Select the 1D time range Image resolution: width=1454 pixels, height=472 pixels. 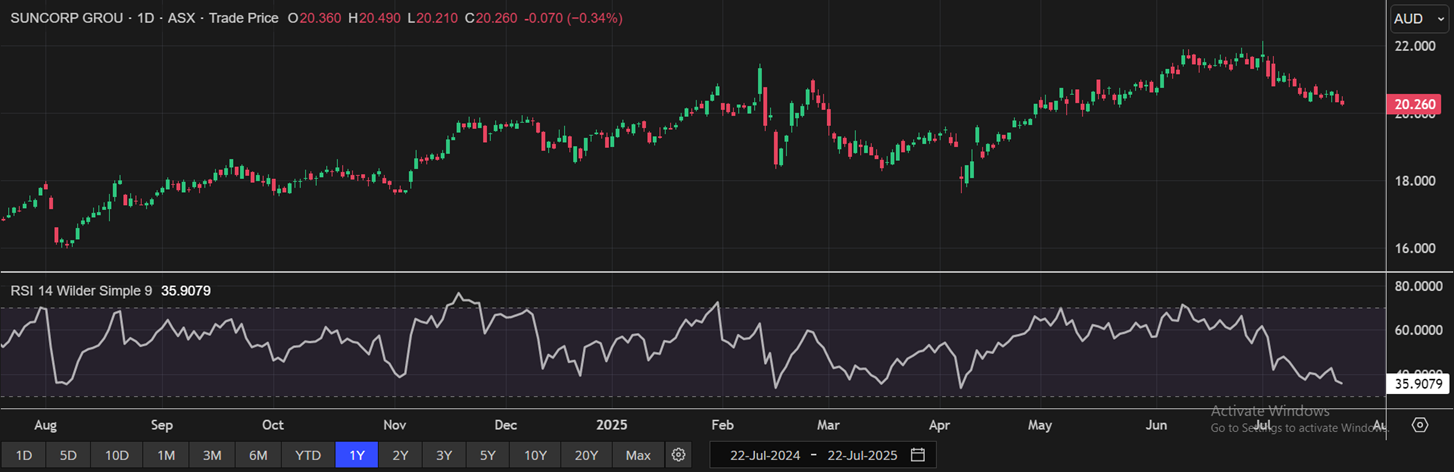point(23,455)
